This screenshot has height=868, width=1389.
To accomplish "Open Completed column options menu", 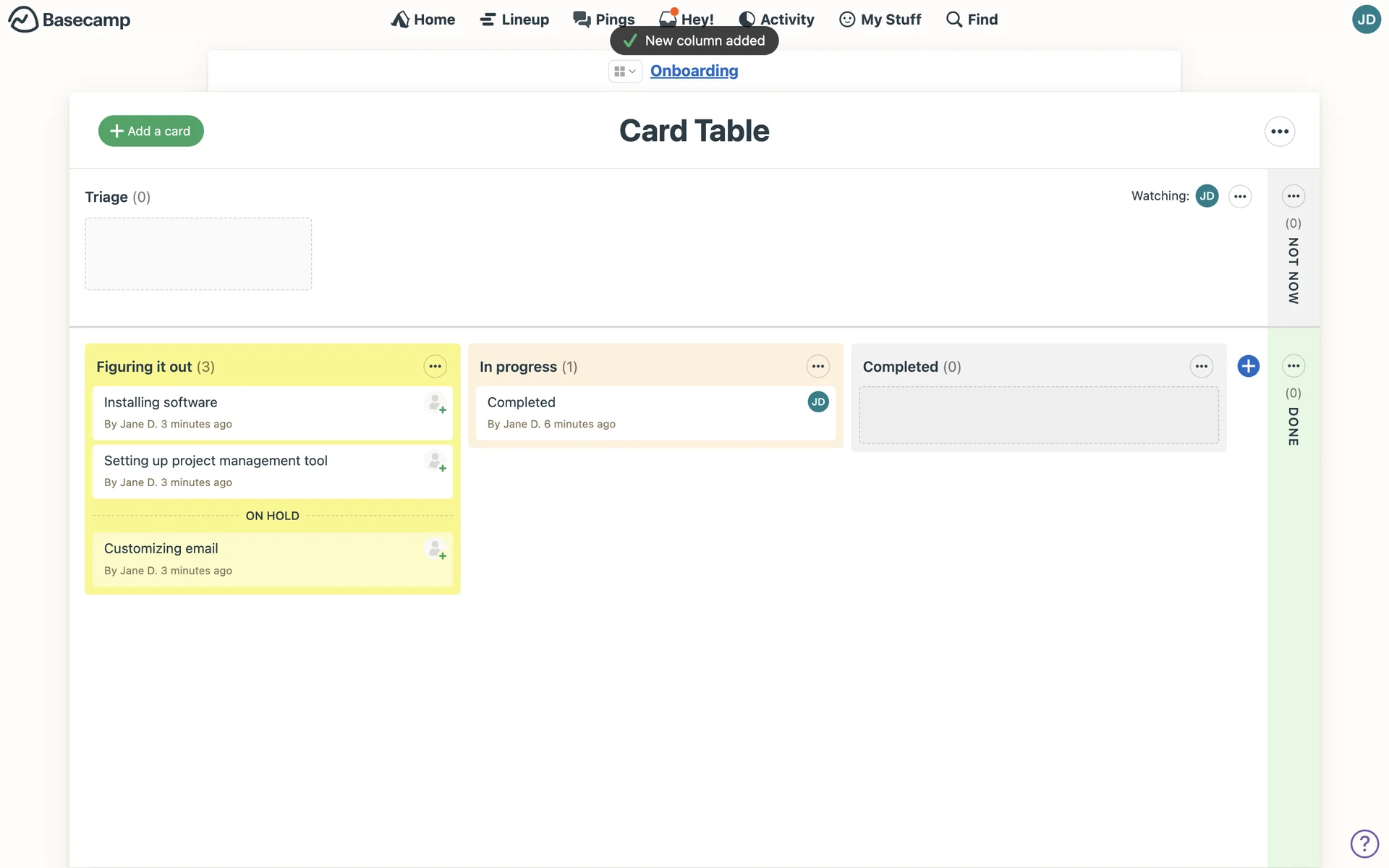I will point(1201,367).
